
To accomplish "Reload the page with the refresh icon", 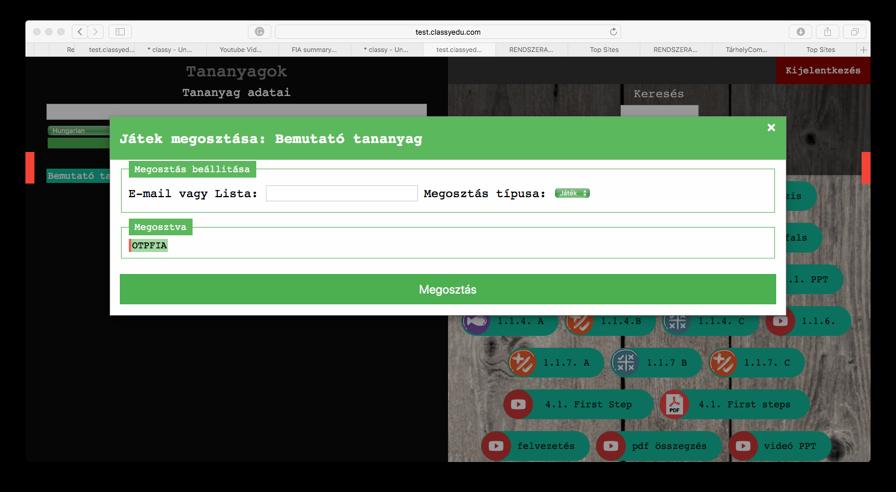I will [x=613, y=32].
